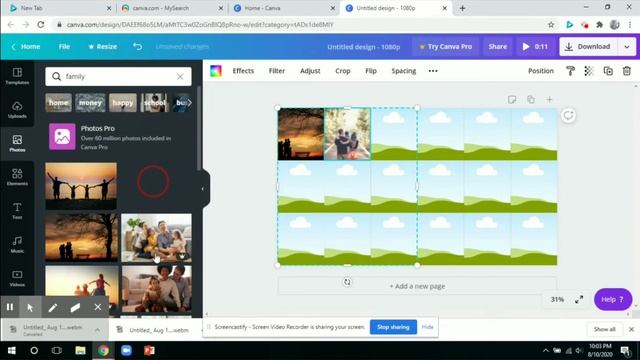The image size is (640, 360).
Task: Clear the family search text
Action: click(180, 76)
